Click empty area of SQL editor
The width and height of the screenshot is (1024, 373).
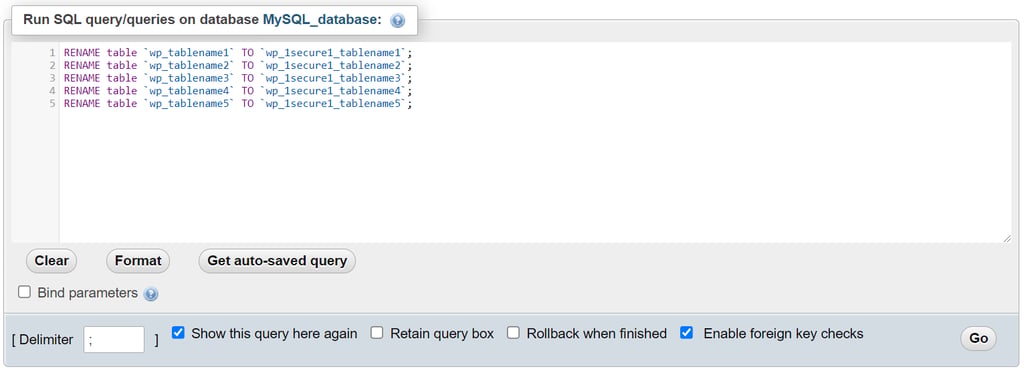click(536, 176)
